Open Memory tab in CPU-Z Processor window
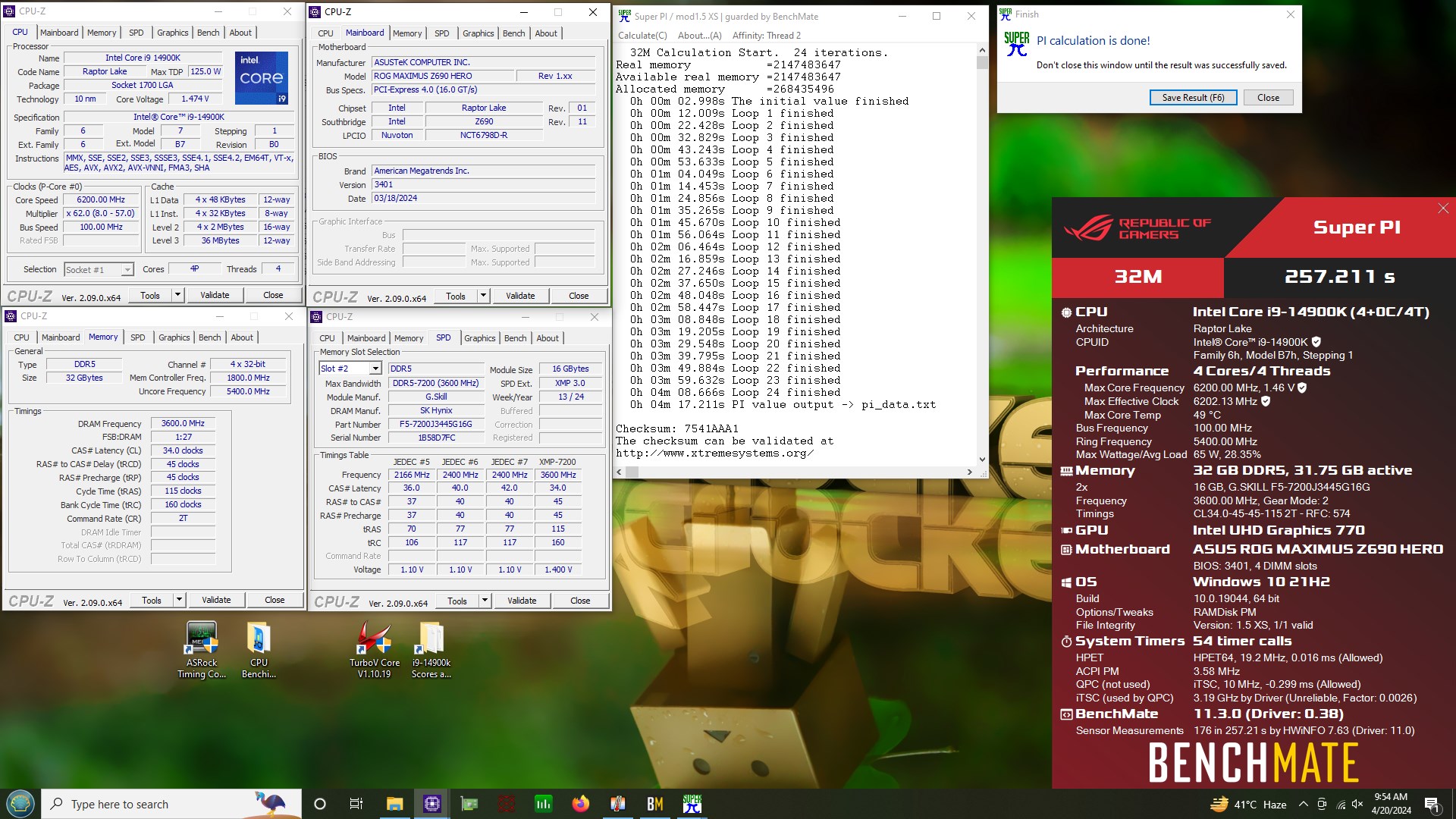Viewport: 1456px width, 819px height. (102, 33)
